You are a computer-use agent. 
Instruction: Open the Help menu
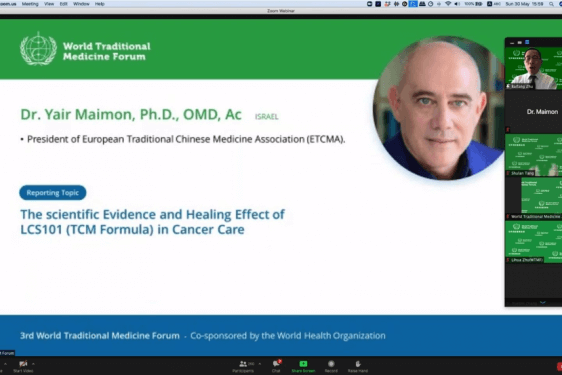point(100,4)
